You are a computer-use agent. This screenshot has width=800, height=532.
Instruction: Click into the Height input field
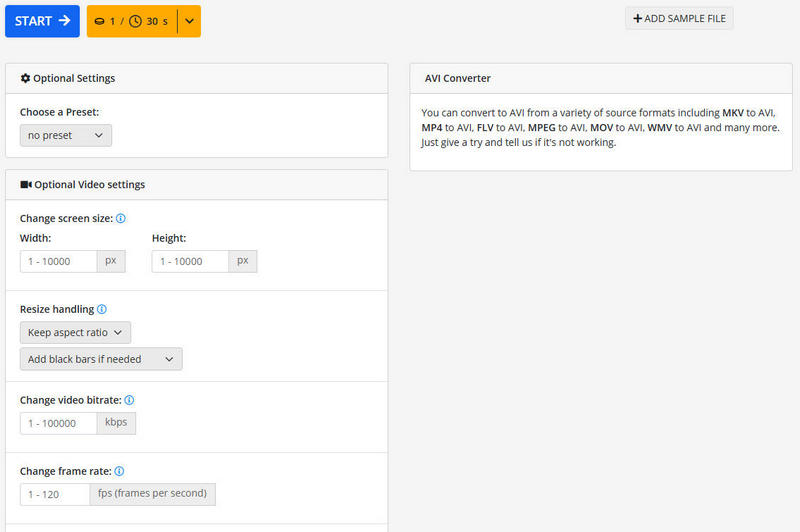190,261
